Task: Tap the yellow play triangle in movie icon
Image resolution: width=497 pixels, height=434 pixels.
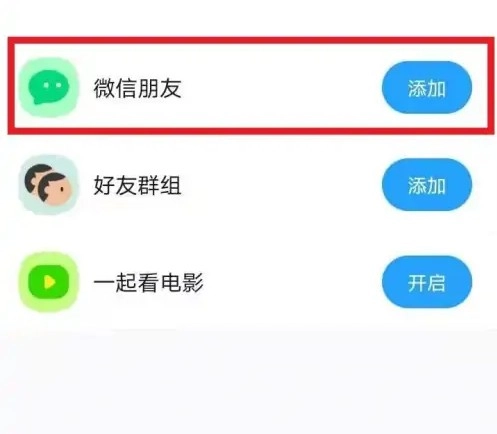Action: pyautogui.click(x=49, y=282)
